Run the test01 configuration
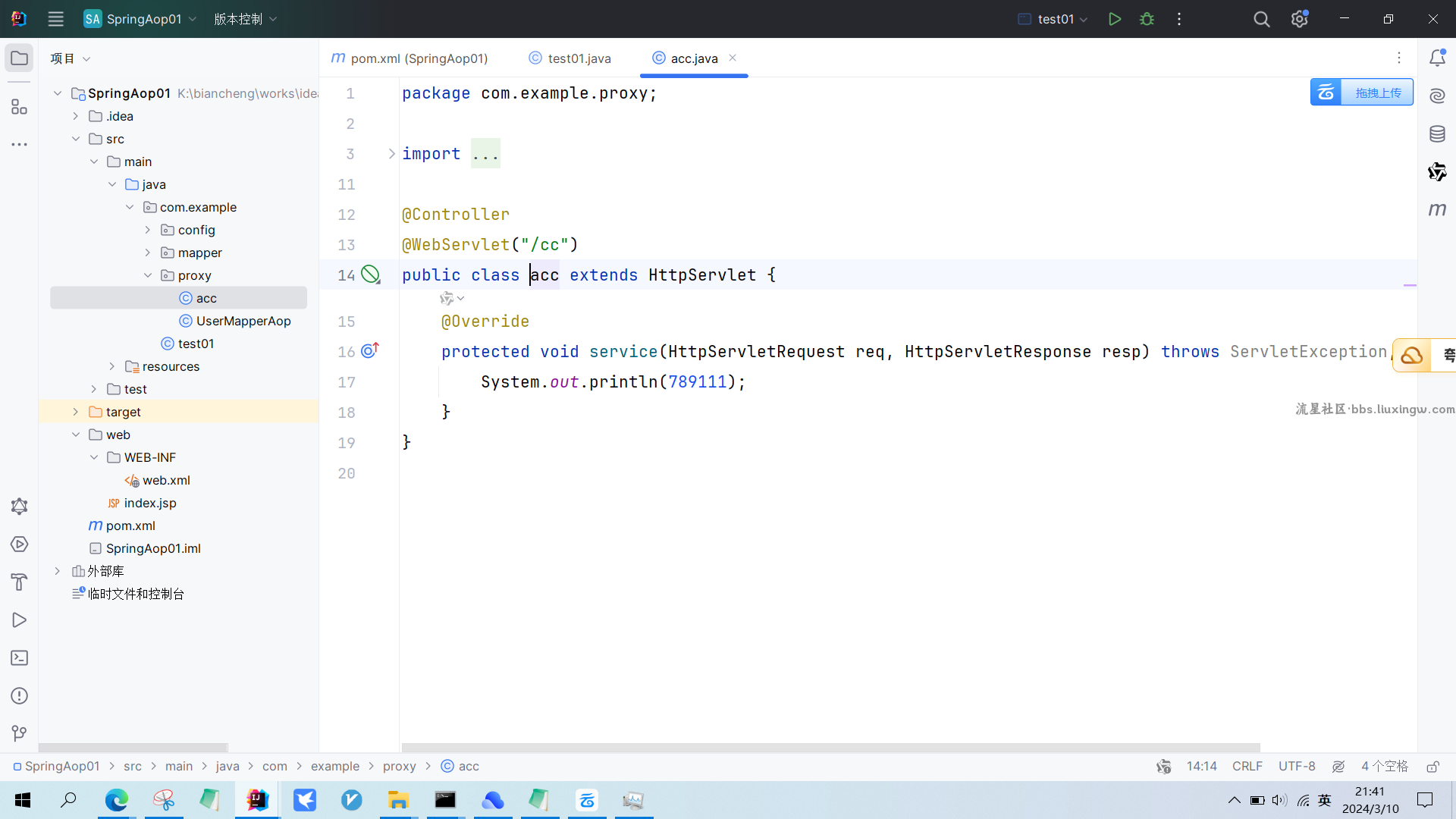 tap(1114, 19)
